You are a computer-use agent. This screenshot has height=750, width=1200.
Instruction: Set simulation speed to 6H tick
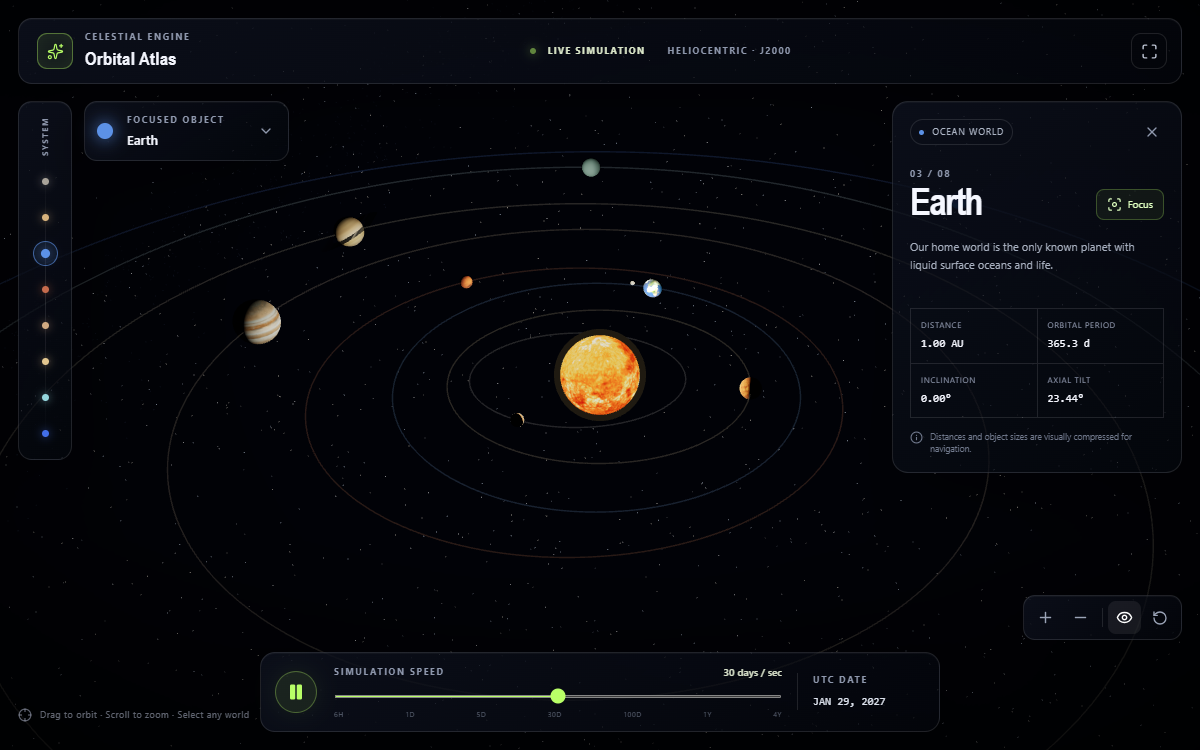pyautogui.click(x=338, y=715)
